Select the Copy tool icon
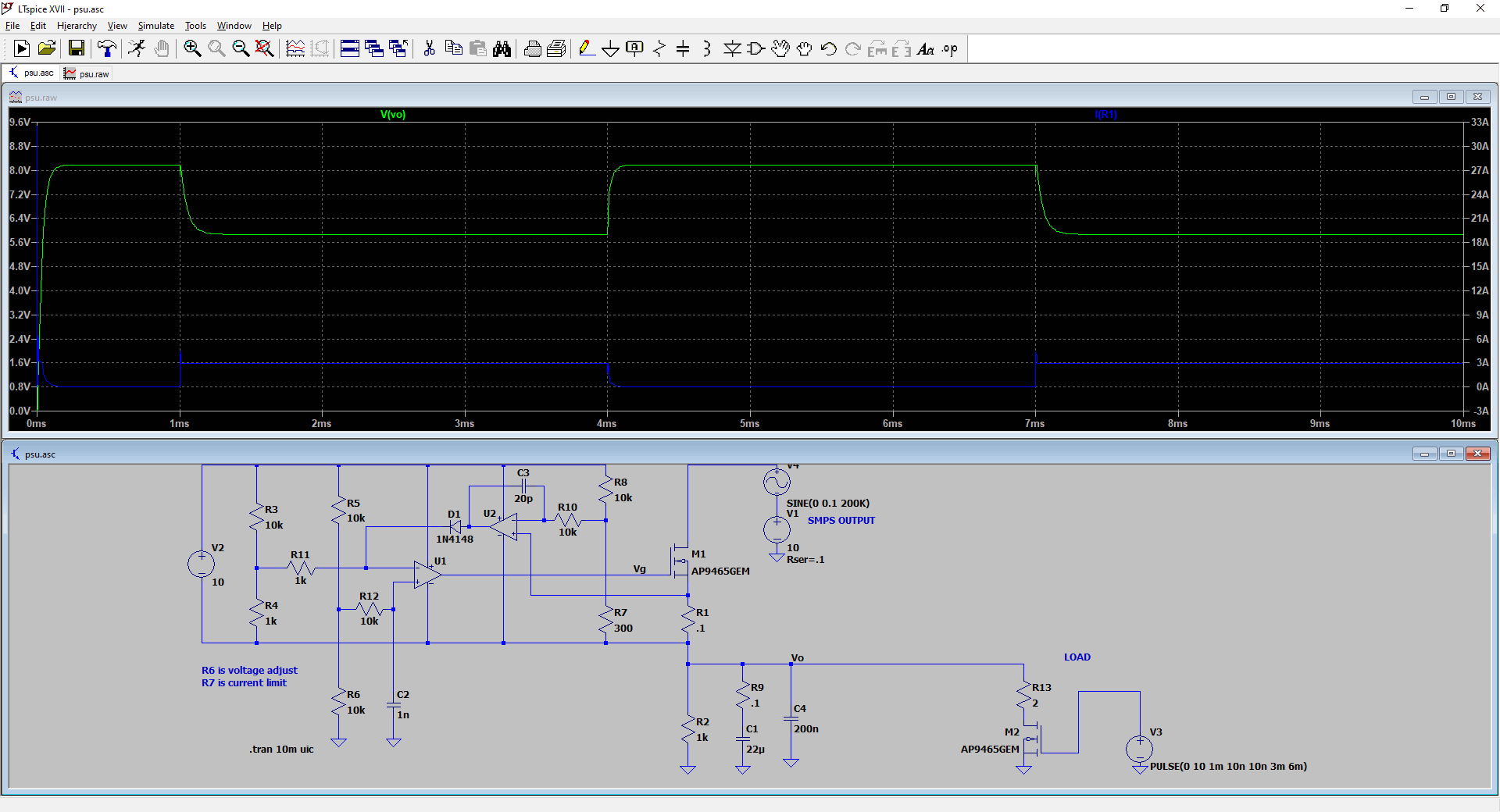 tap(453, 48)
